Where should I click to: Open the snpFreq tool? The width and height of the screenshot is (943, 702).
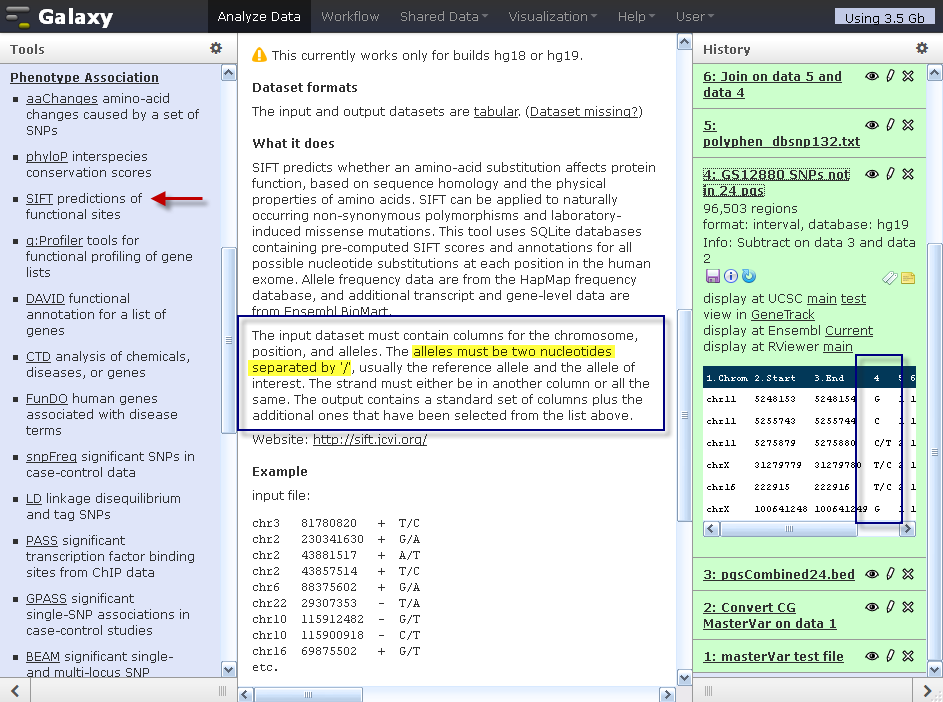pos(51,457)
